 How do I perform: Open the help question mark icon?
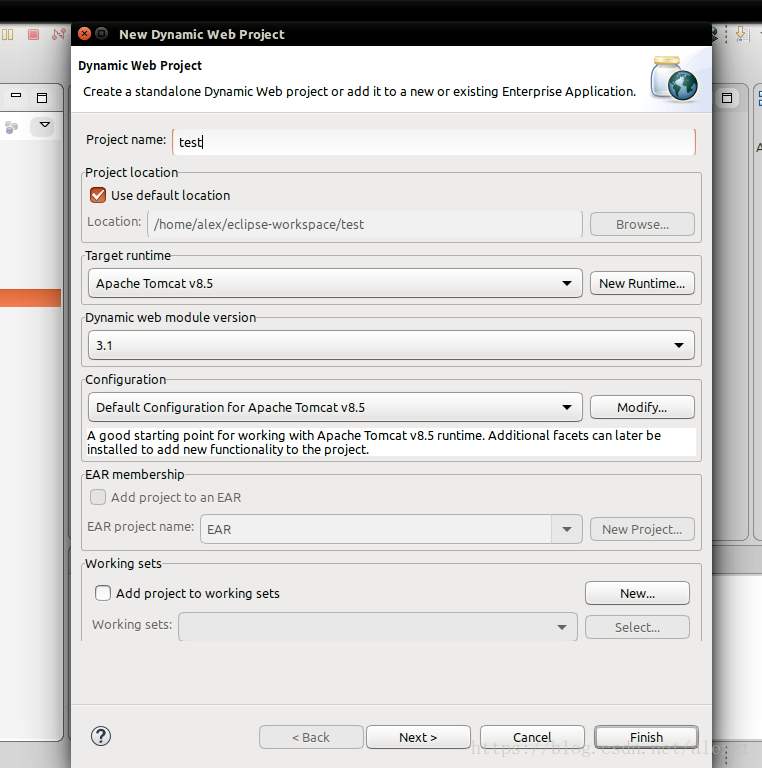coord(101,736)
